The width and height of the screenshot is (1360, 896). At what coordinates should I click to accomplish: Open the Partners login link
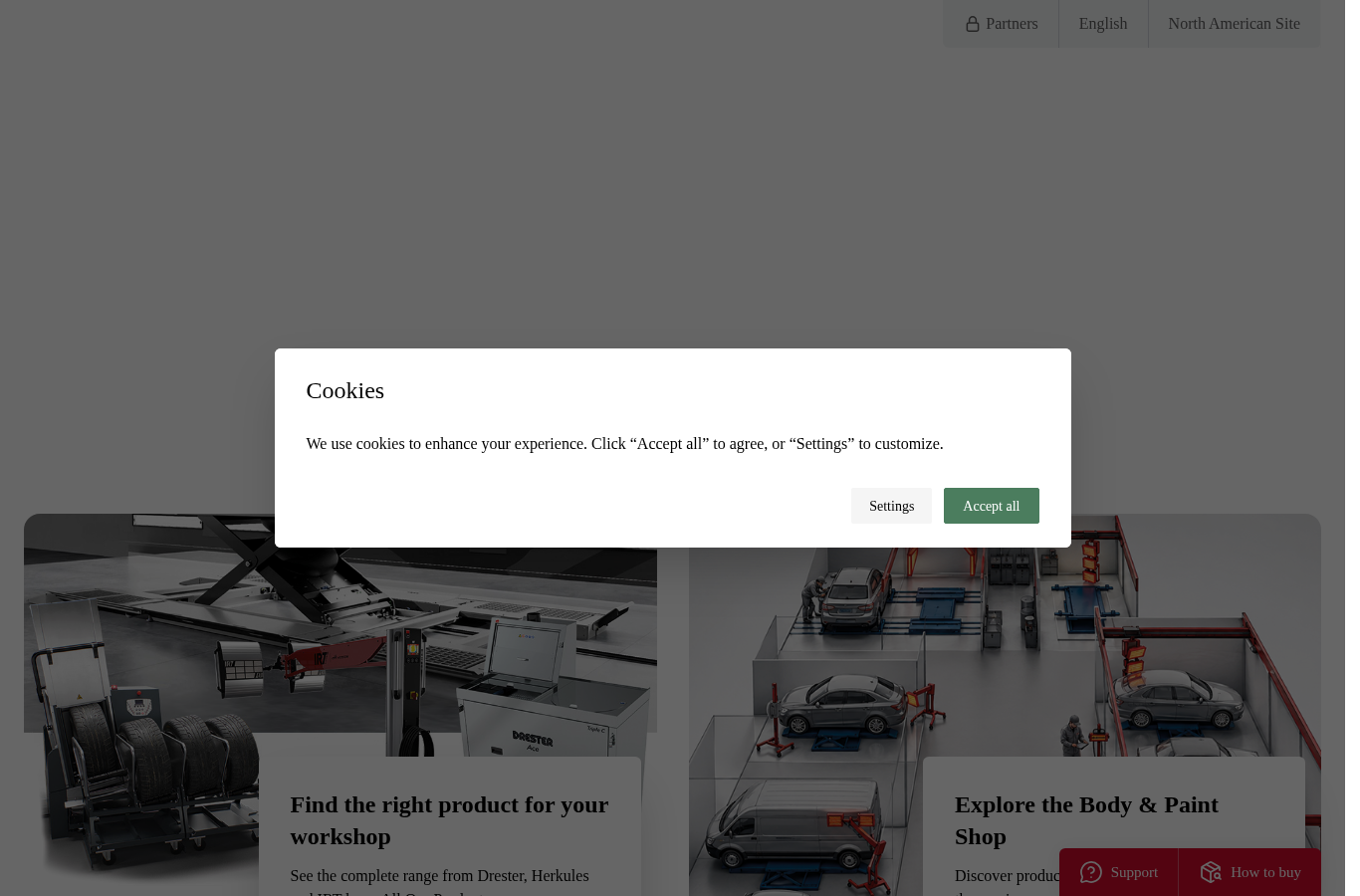(x=1001, y=24)
